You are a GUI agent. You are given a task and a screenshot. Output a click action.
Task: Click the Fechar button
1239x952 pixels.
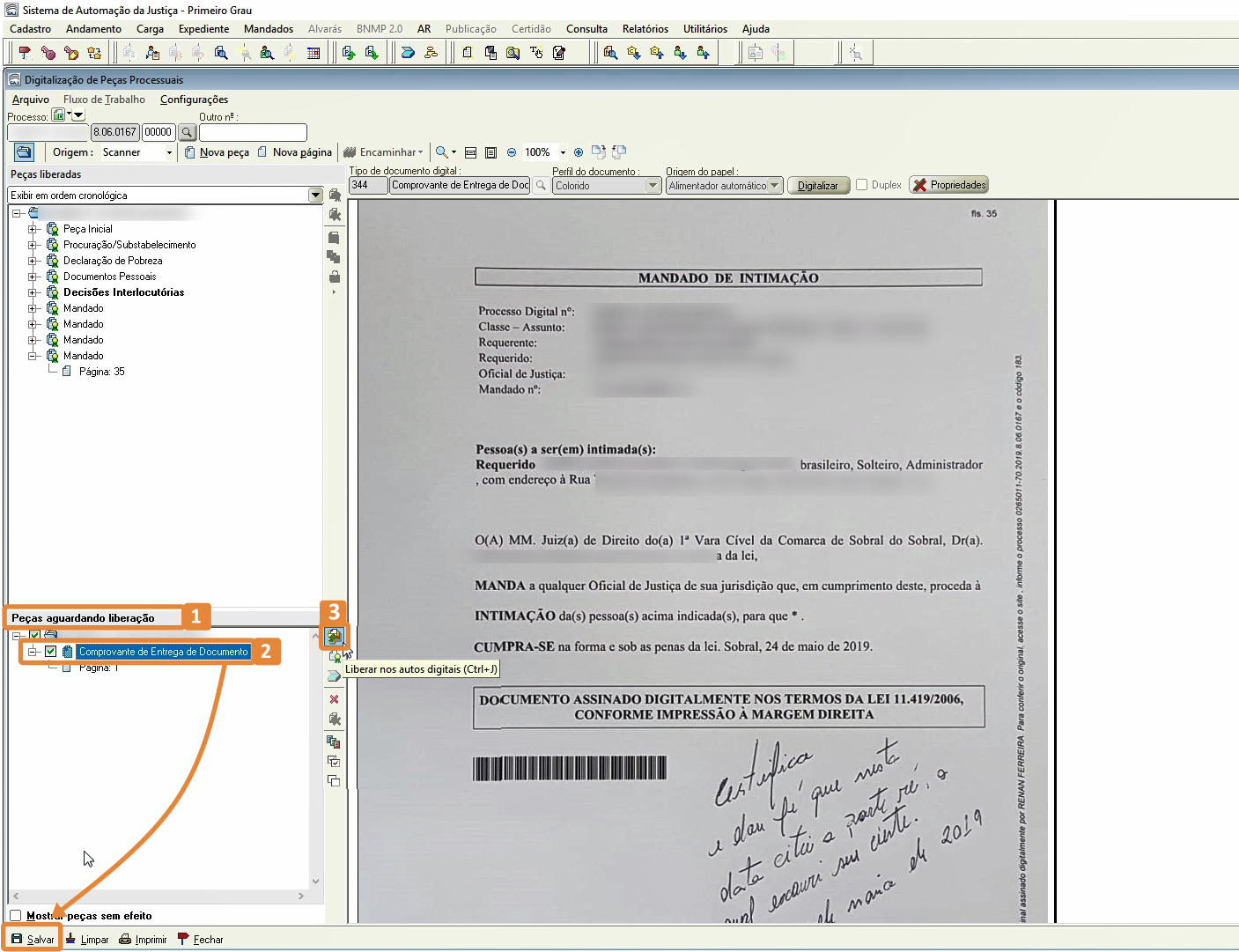(201, 940)
